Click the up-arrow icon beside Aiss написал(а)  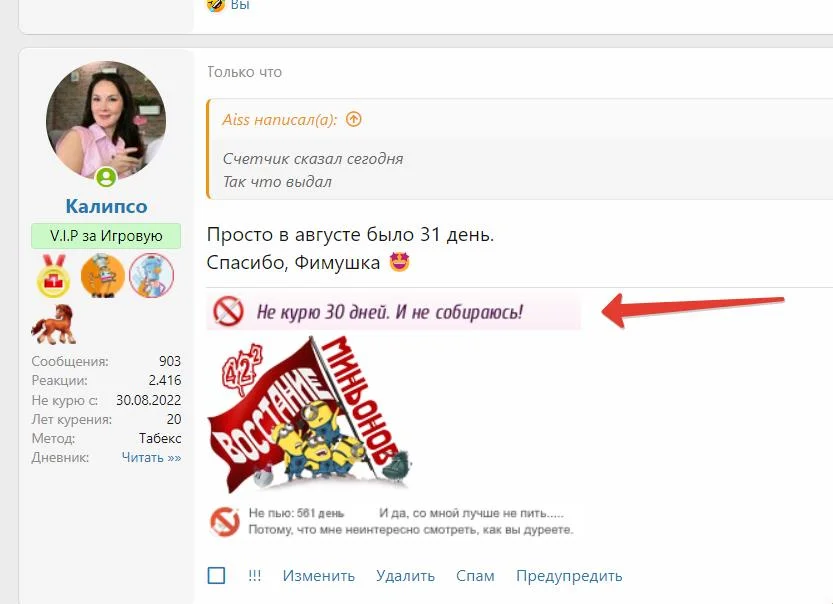pos(353,120)
